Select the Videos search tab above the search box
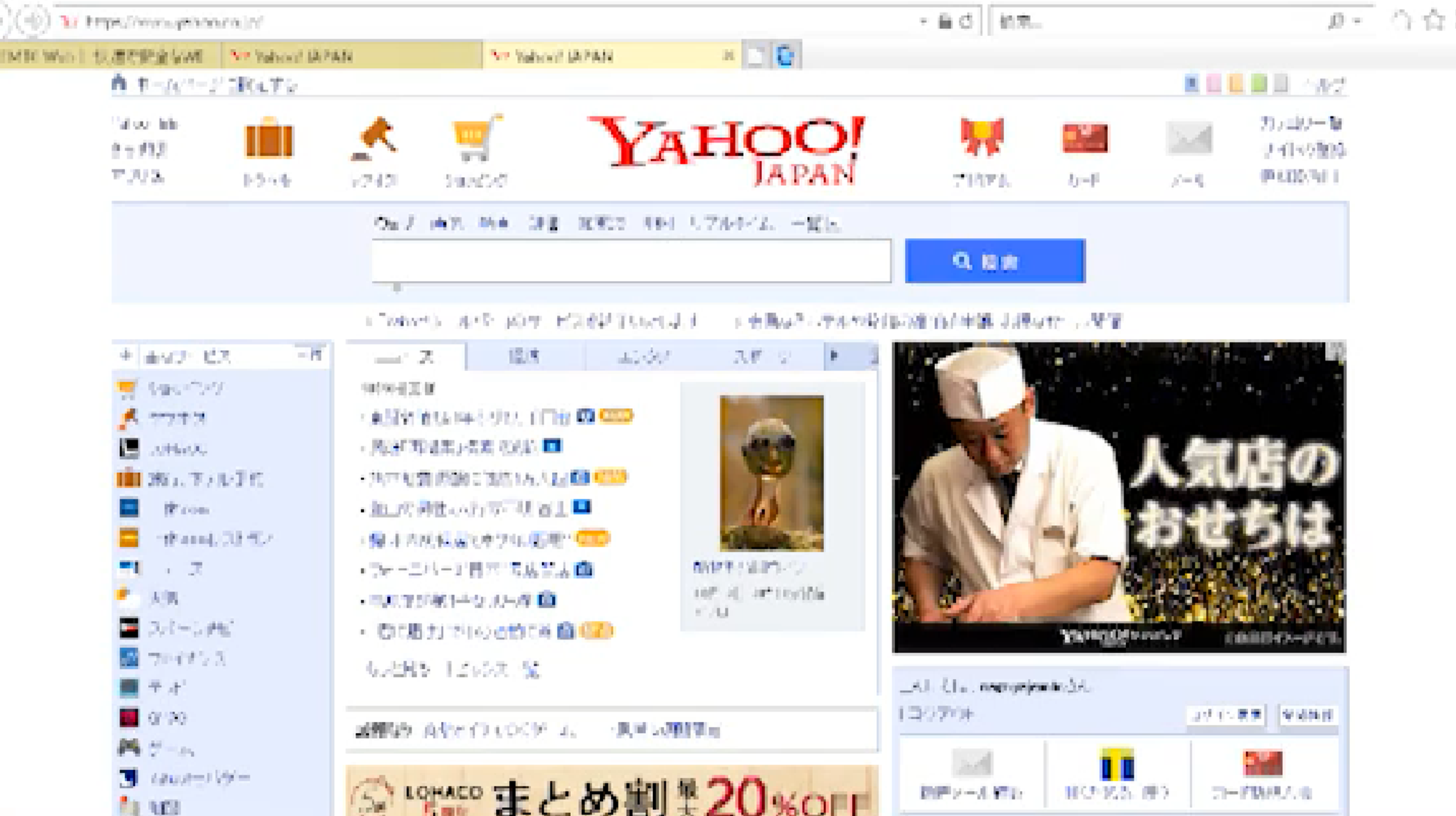1456x816 pixels. point(494,223)
